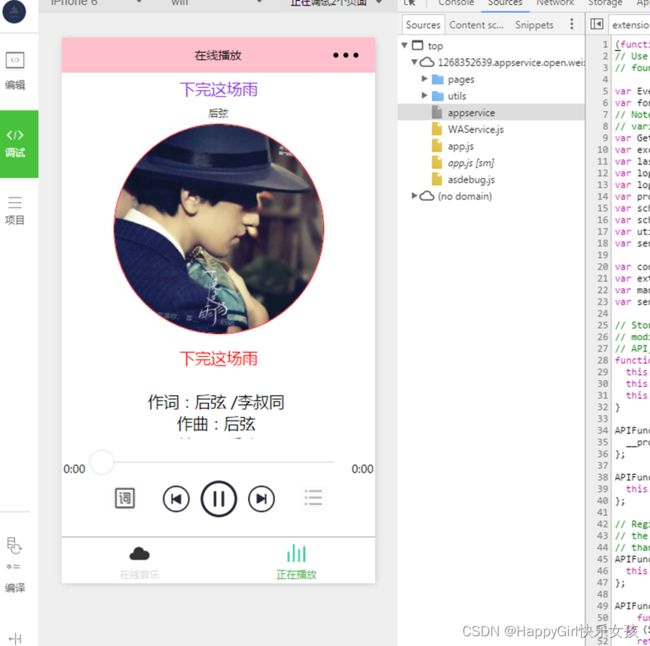Open asdebug.js in file tree

(x=471, y=180)
